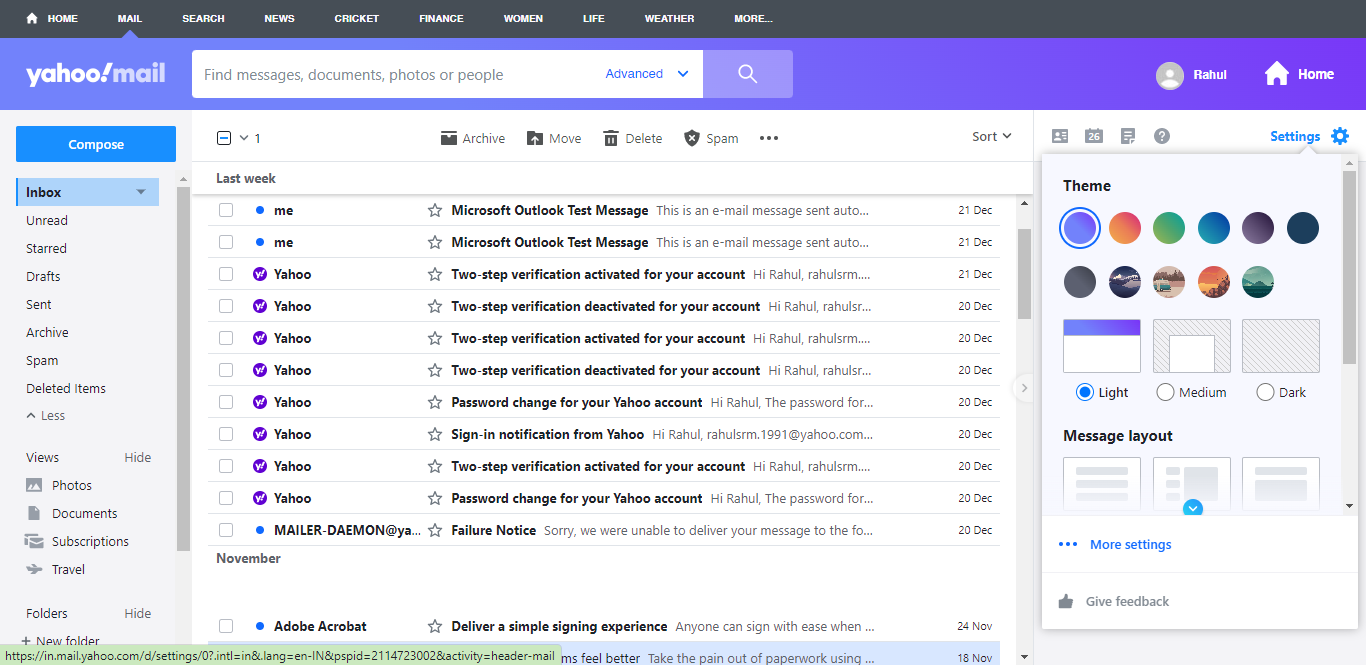This screenshot has width=1366, height=665.
Task: Tick the checkbox for Adobe Acrobat email
Action: 226,626
